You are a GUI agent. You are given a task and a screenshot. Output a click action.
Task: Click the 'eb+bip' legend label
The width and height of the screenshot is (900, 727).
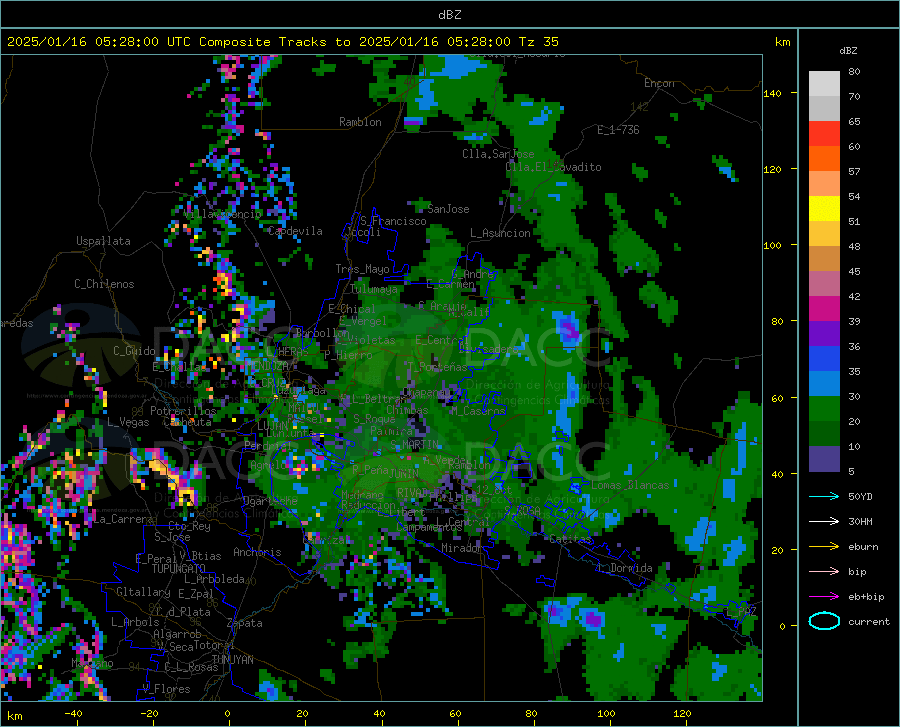(866, 597)
